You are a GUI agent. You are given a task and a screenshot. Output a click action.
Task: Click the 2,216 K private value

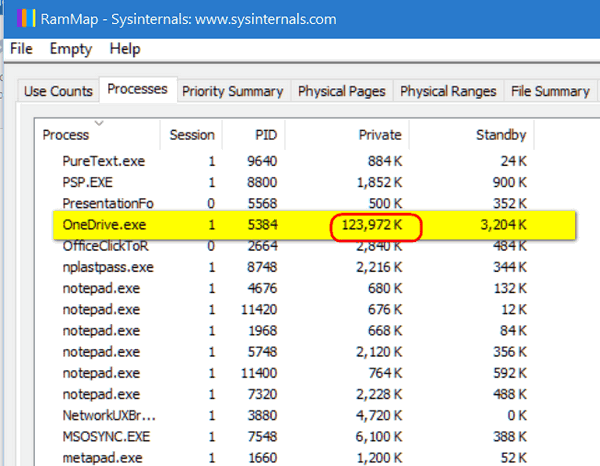click(x=379, y=267)
